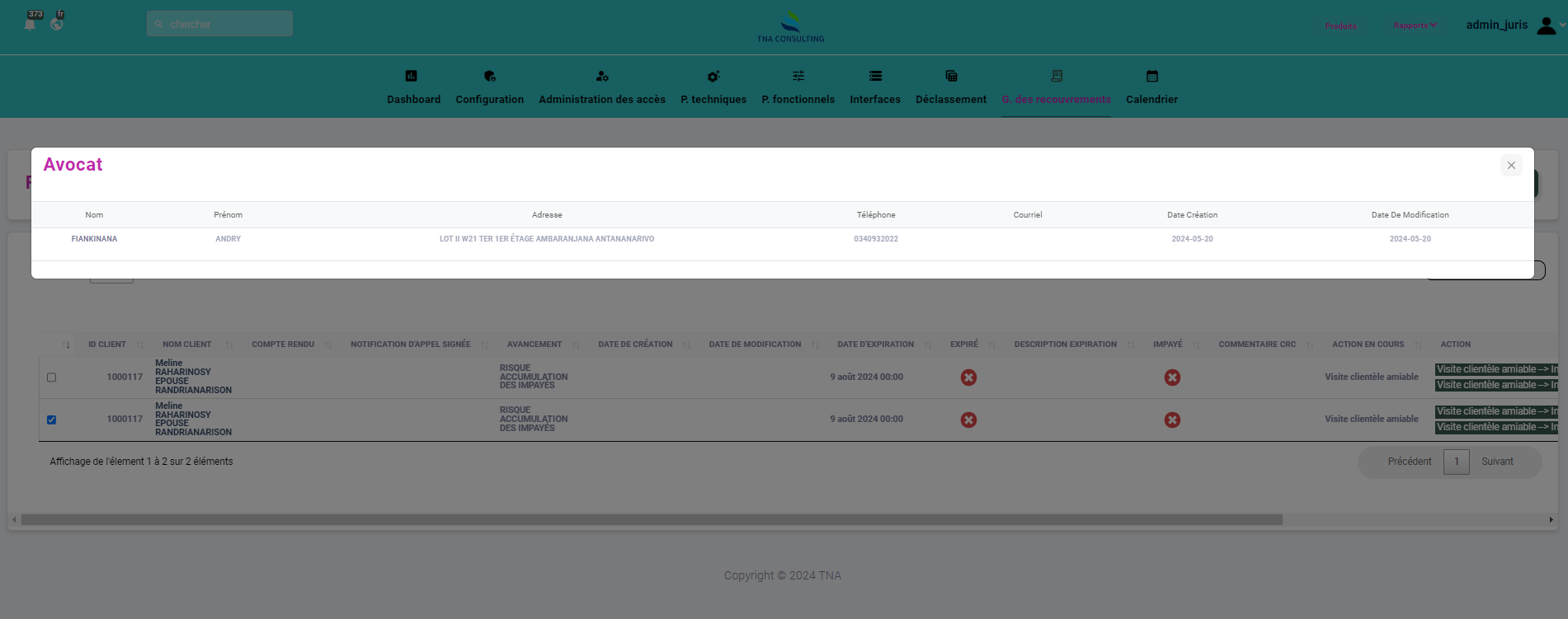Open the P. fonctionnels sliders icon
The image size is (1568, 619).
[x=798, y=76]
